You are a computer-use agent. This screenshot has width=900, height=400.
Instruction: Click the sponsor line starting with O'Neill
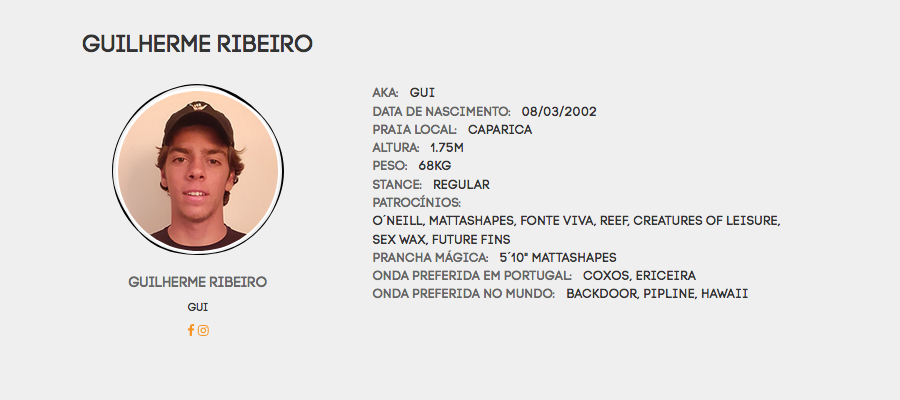click(x=576, y=221)
